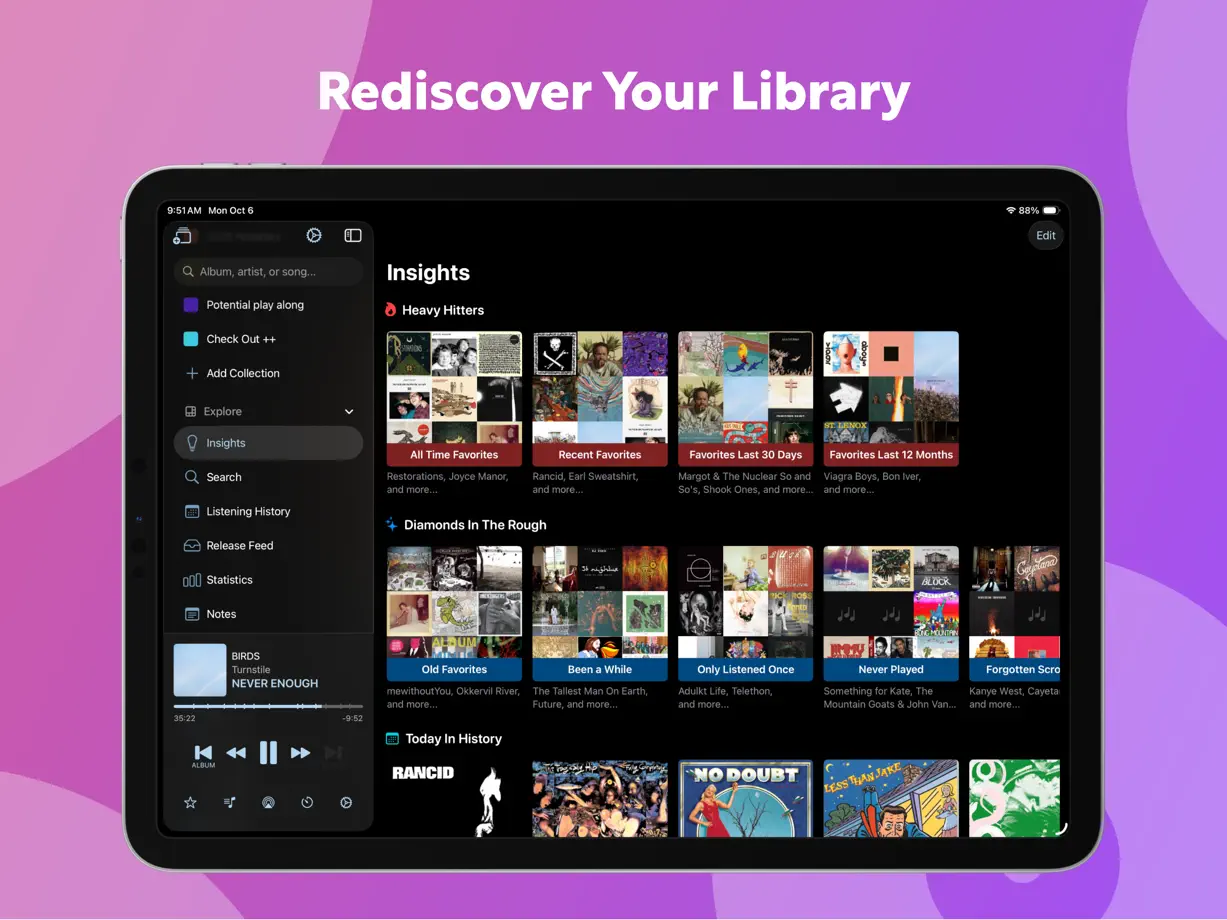Click the Search magnifier icon in Explore list
Screen dimensions: 1227x920
tap(192, 477)
